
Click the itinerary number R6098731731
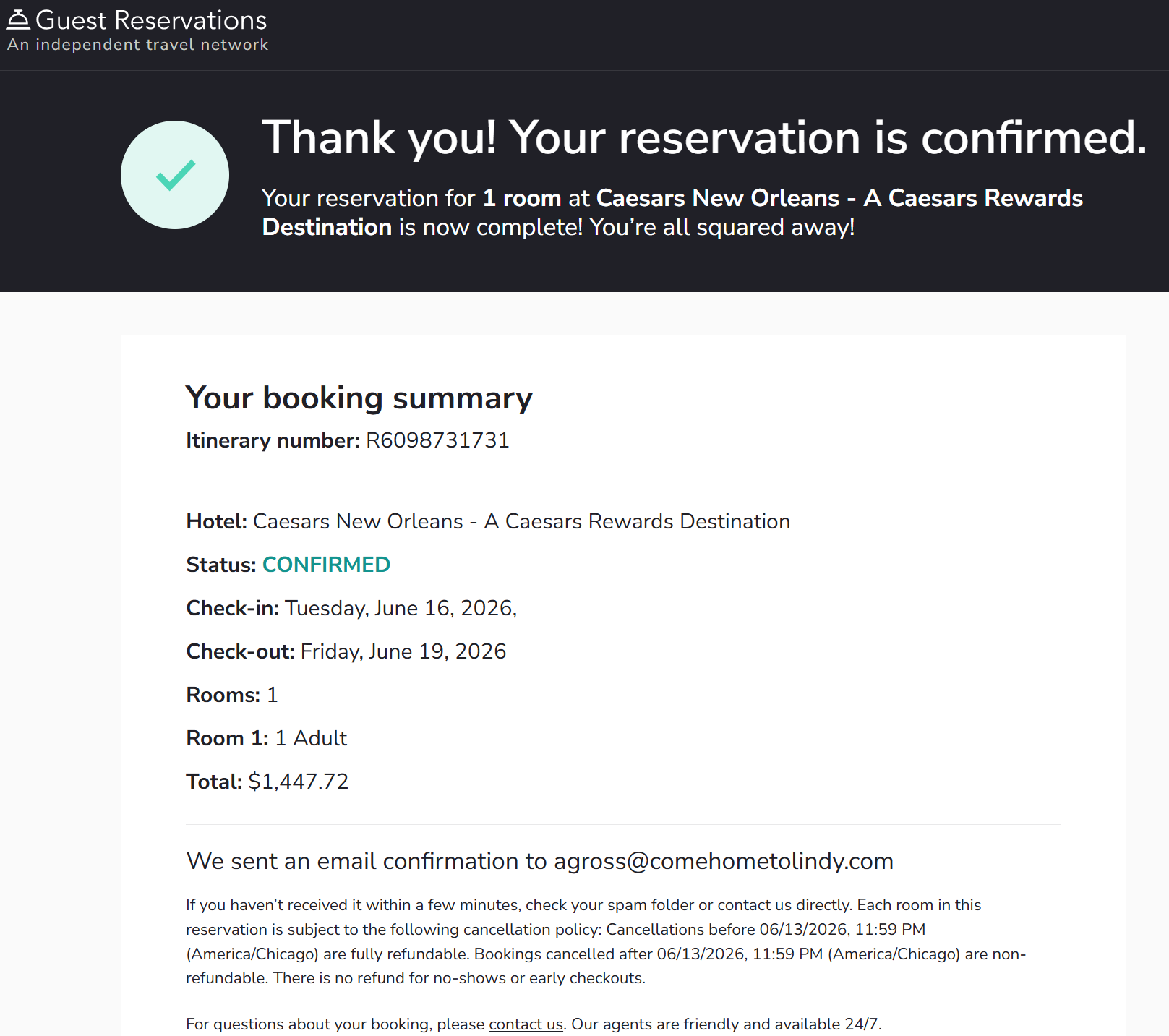(437, 440)
